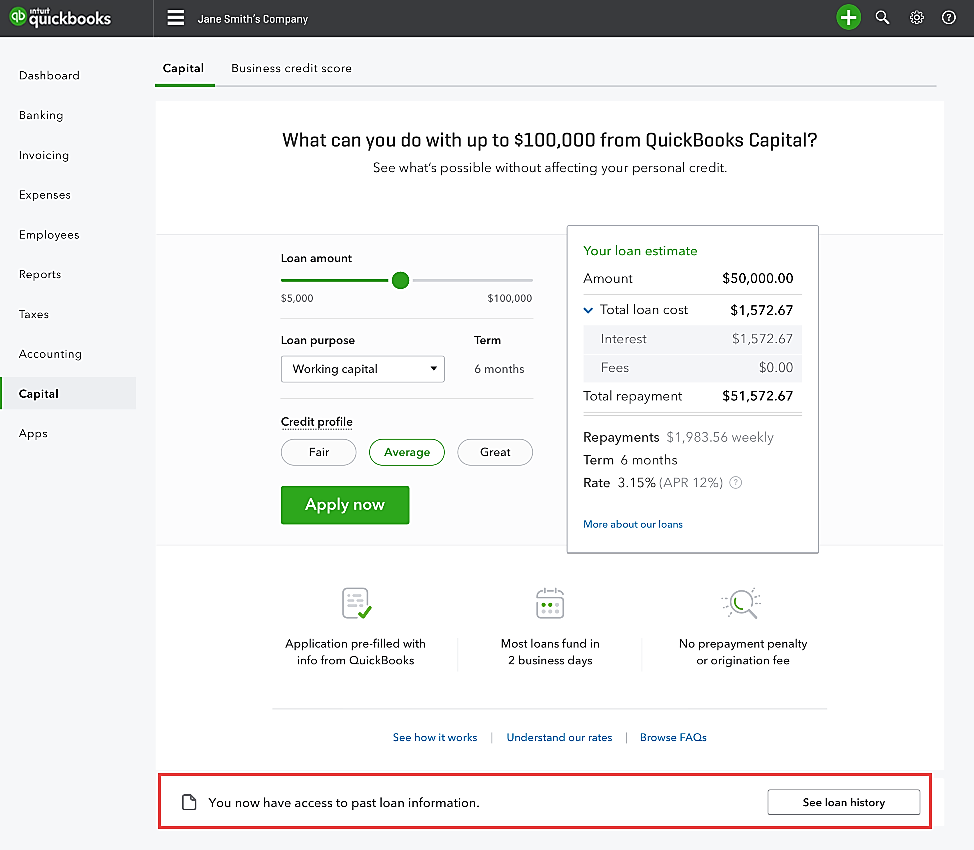Click the $5,000 slider minimum label
Screen dimensions: 974x850
point(297,298)
